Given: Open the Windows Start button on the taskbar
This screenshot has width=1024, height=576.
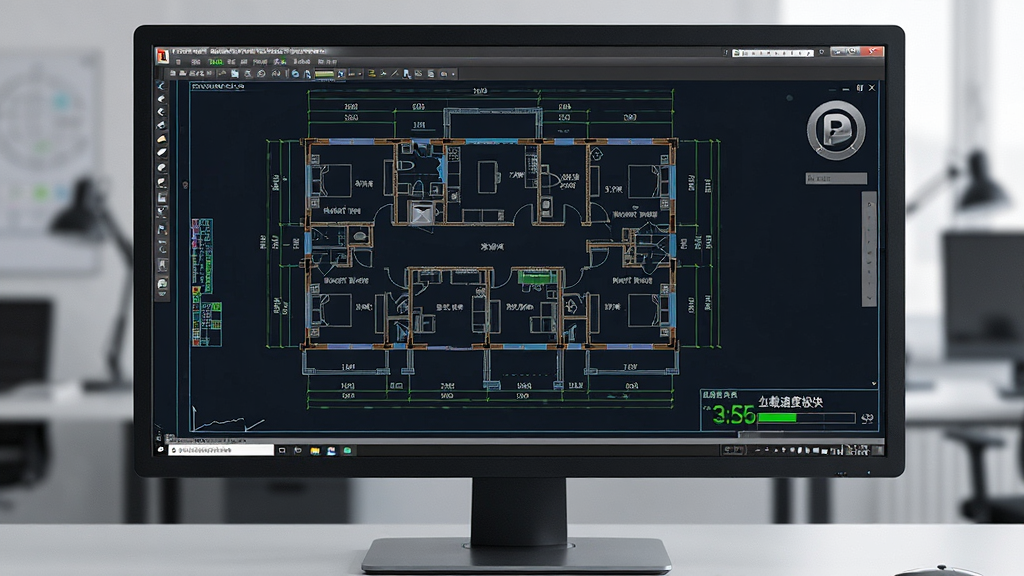Looking at the screenshot, I should click(161, 450).
